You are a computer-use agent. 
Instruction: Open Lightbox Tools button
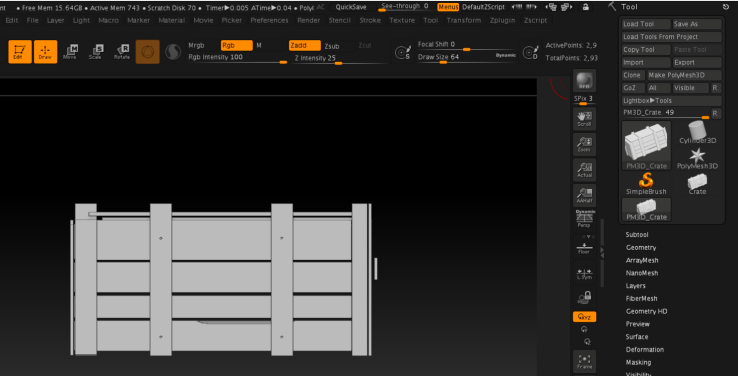tap(672, 101)
